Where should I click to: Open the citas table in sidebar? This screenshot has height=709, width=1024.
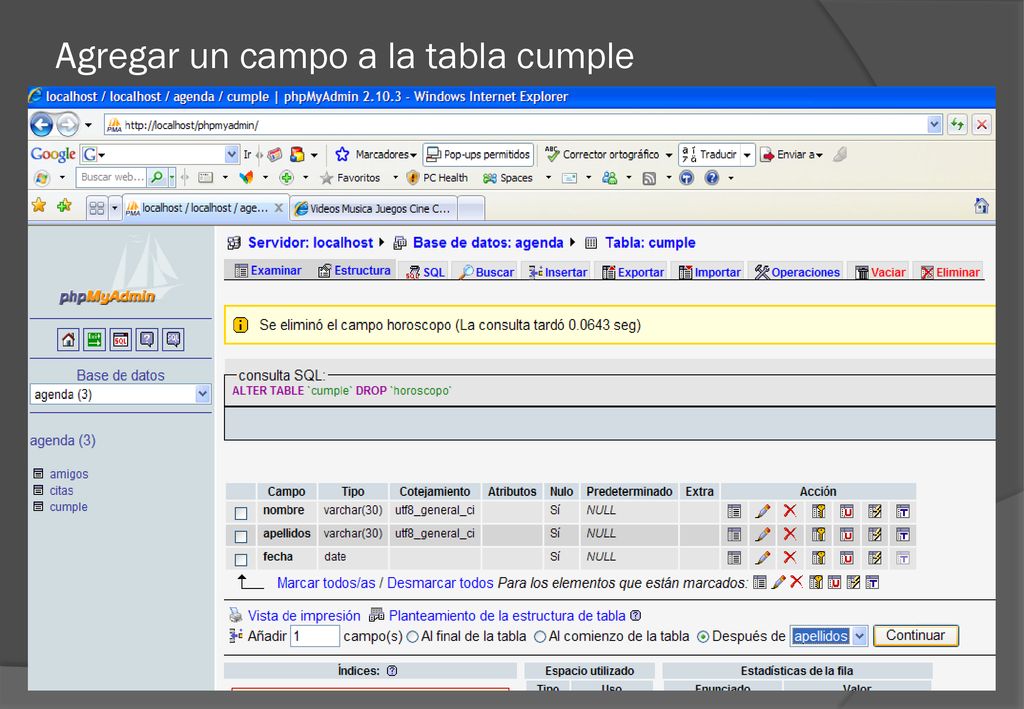(61, 490)
